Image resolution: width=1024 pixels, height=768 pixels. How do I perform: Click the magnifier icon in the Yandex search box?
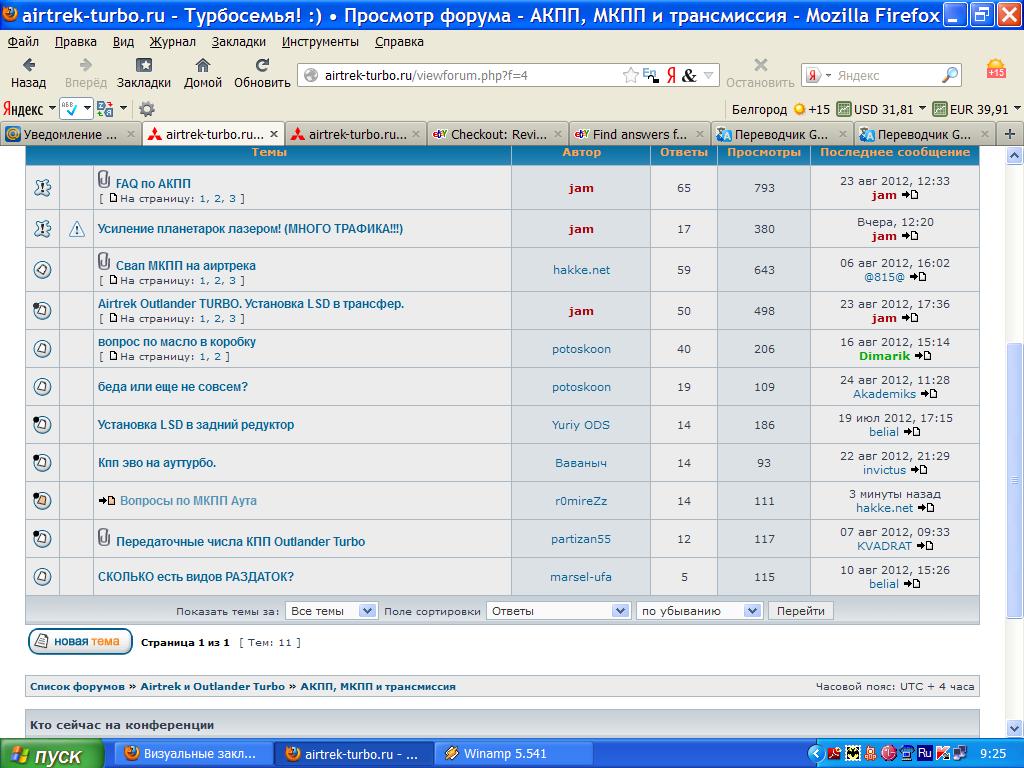pos(949,75)
